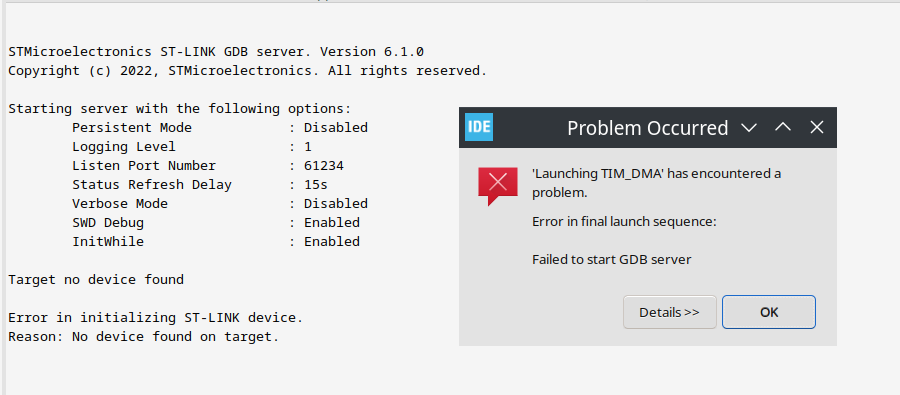Click the Persistent Mode Disabled console line
900x395 pixels.
pyautogui.click(x=220, y=127)
